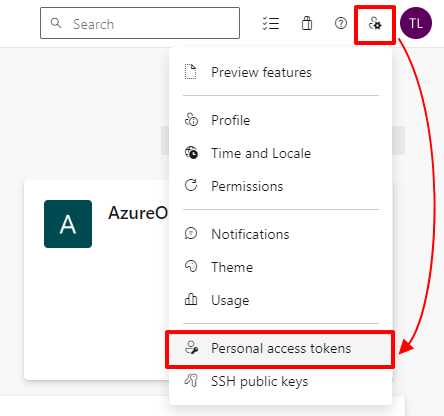Image resolution: width=444 pixels, height=416 pixels.
Task: Select Personal access tokens
Action: click(x=280, y=349)
